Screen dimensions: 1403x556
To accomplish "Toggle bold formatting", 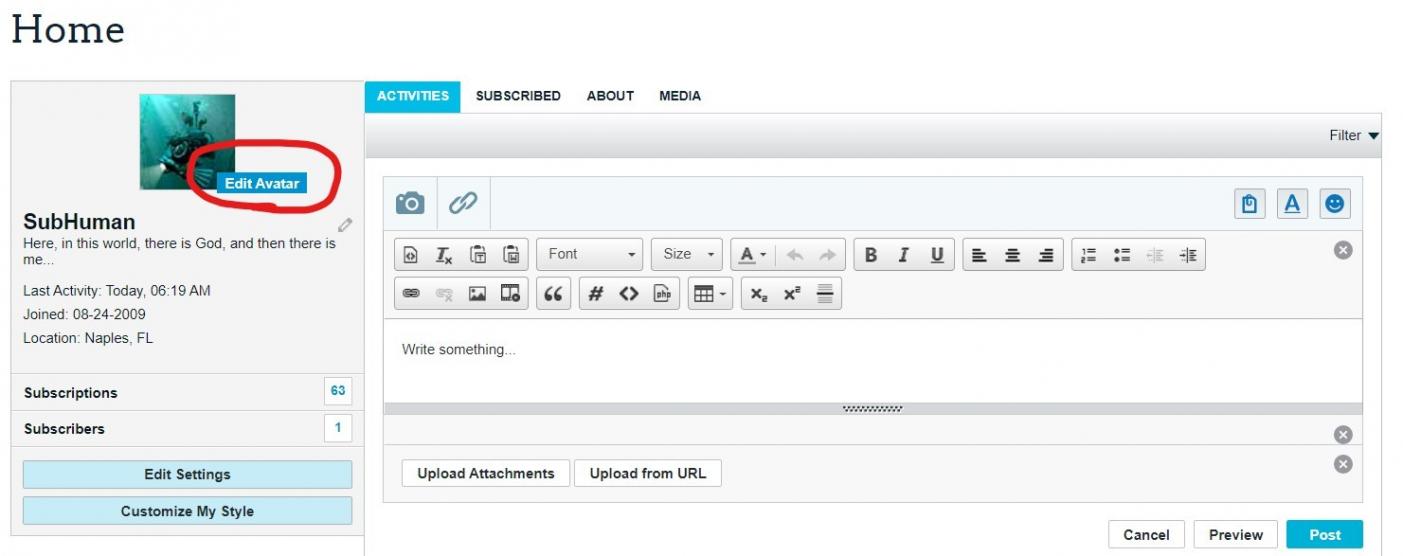I will (x=870, y=255).
